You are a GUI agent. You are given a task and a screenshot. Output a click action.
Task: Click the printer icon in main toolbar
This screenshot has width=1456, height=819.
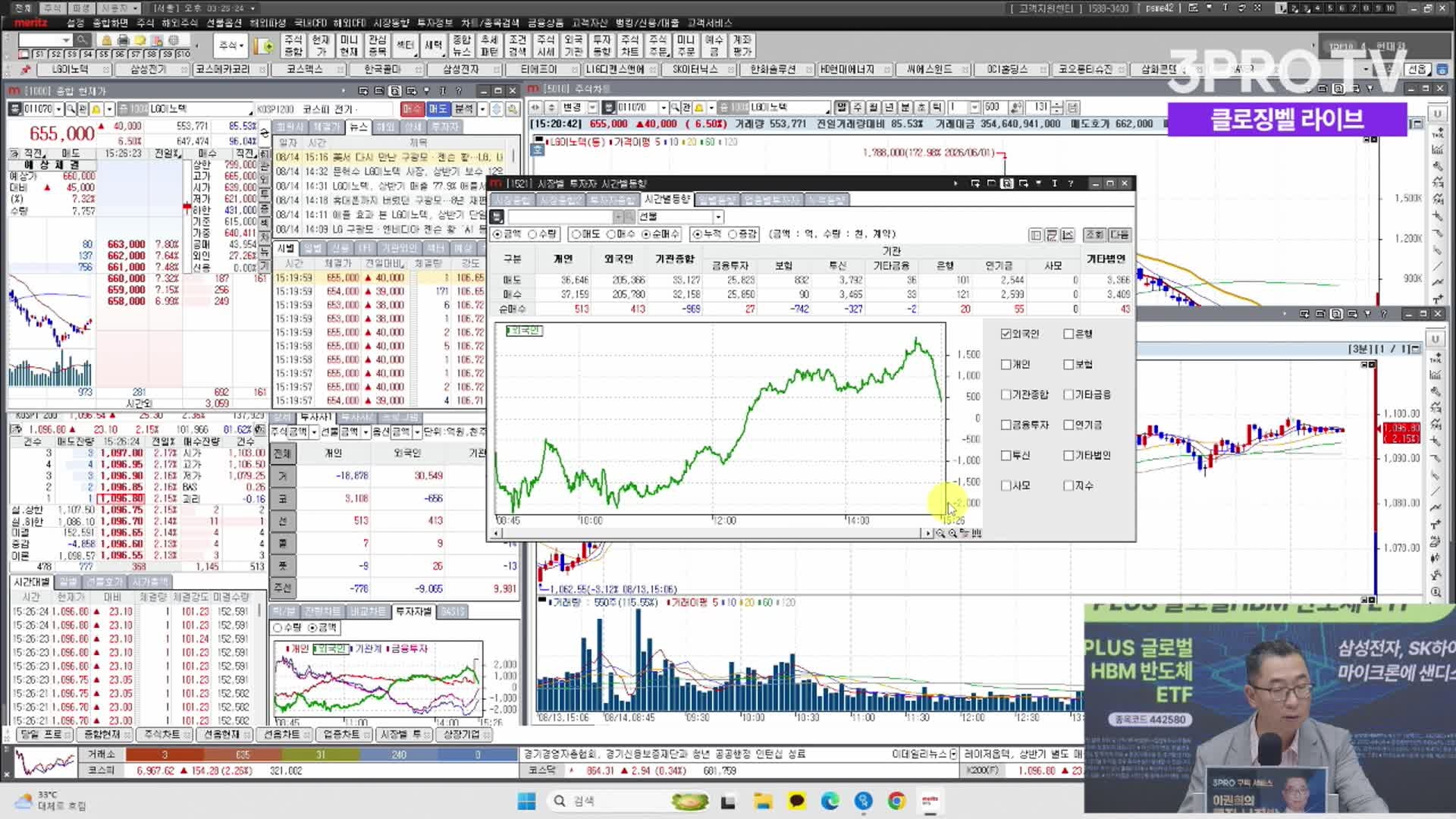124,40
